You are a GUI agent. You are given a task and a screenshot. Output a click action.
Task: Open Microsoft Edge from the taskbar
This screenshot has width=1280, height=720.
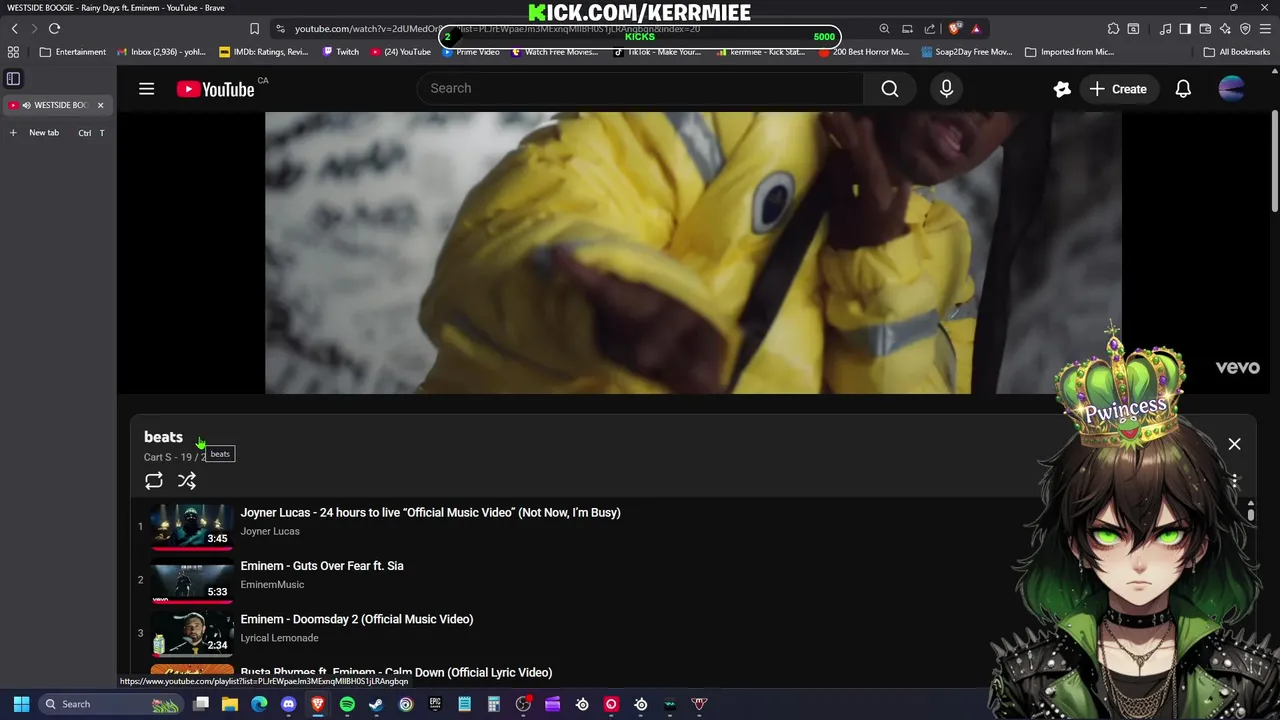coord(259,704)
